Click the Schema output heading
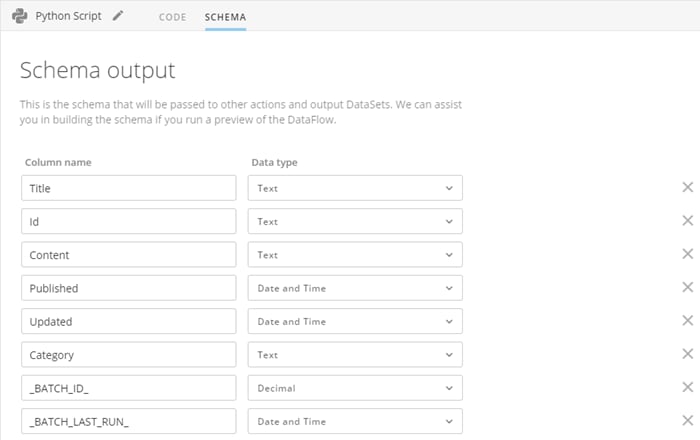700x440 pixels. 98,71
